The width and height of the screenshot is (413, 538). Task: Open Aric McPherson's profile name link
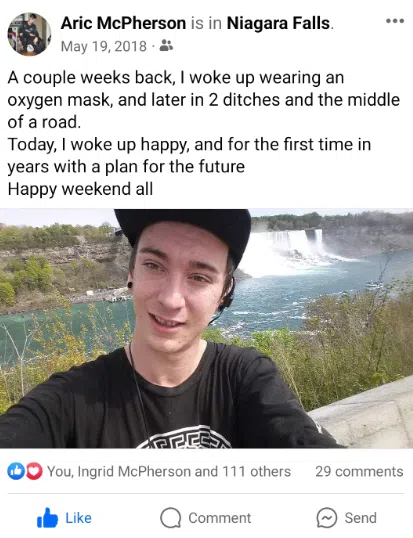pos(123,23)
